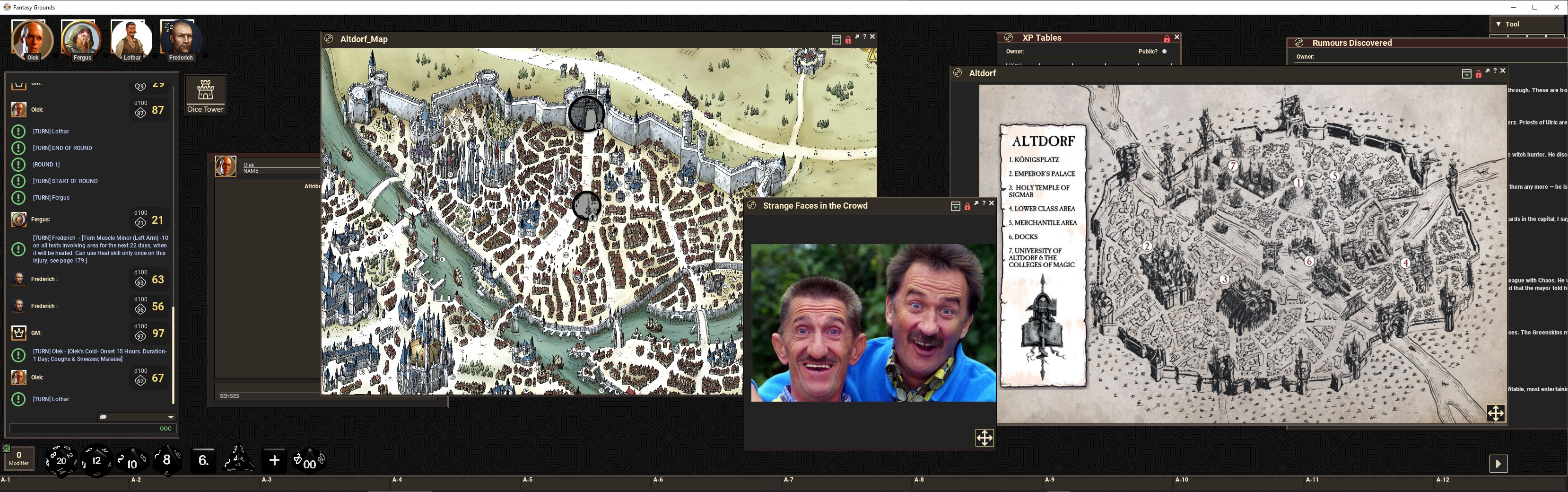Toggle the green modifier lock icon
This screenshot has height=492, width=1568.
click(x=7, y=449)
